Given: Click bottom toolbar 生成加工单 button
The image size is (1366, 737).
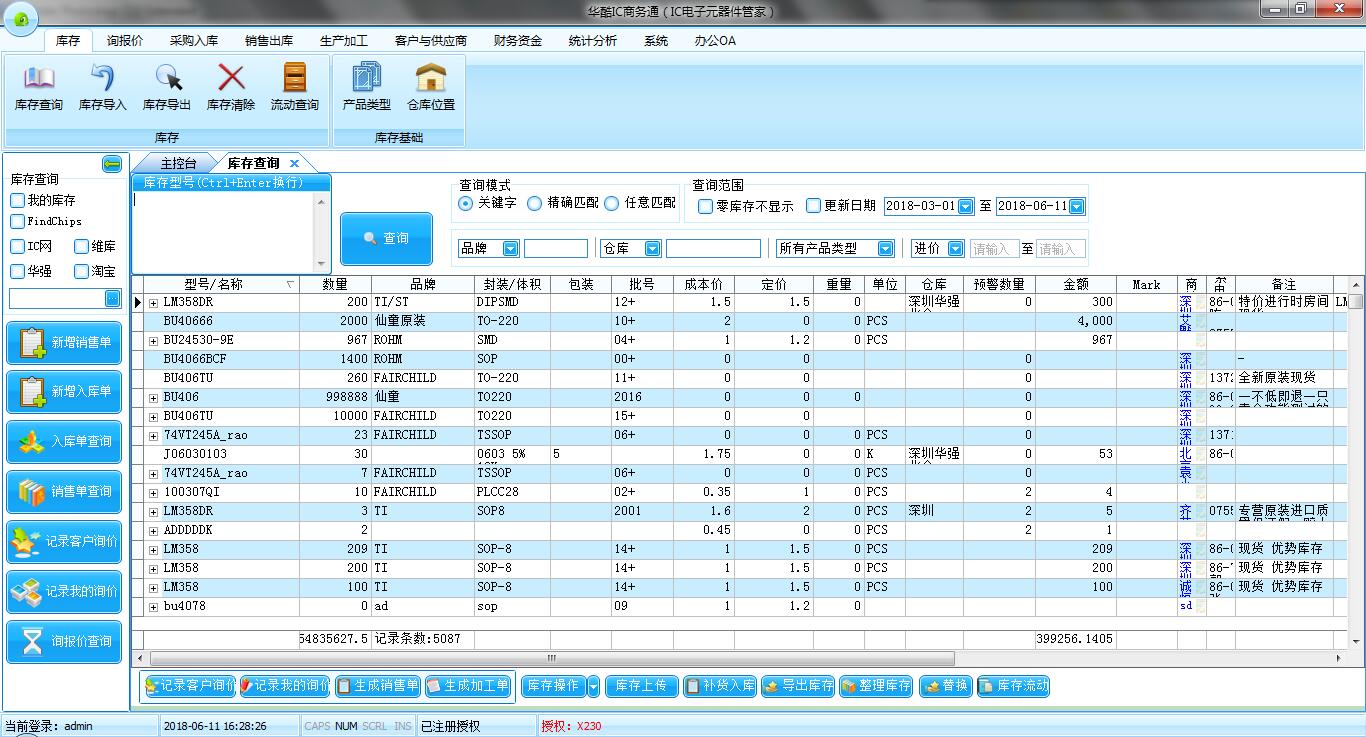Looking at the screenshot, I should click(x=468, y=686).
